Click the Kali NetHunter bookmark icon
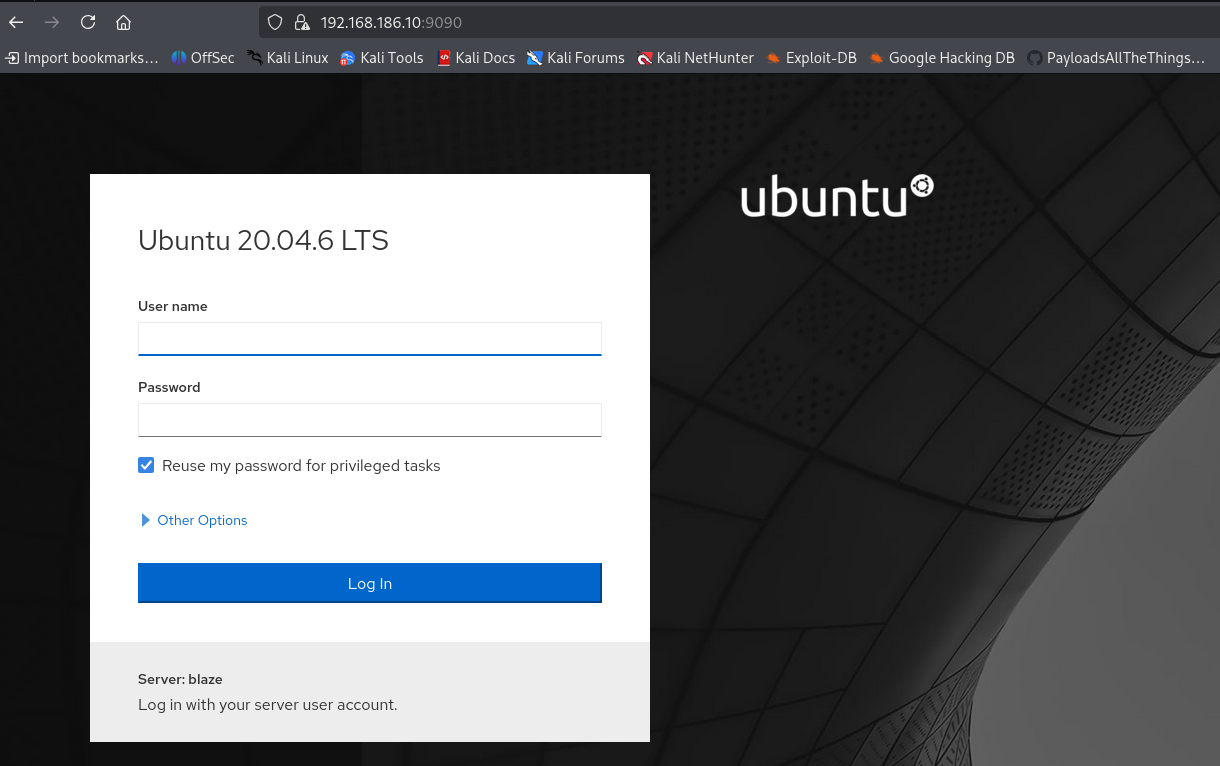 (644, 58)
